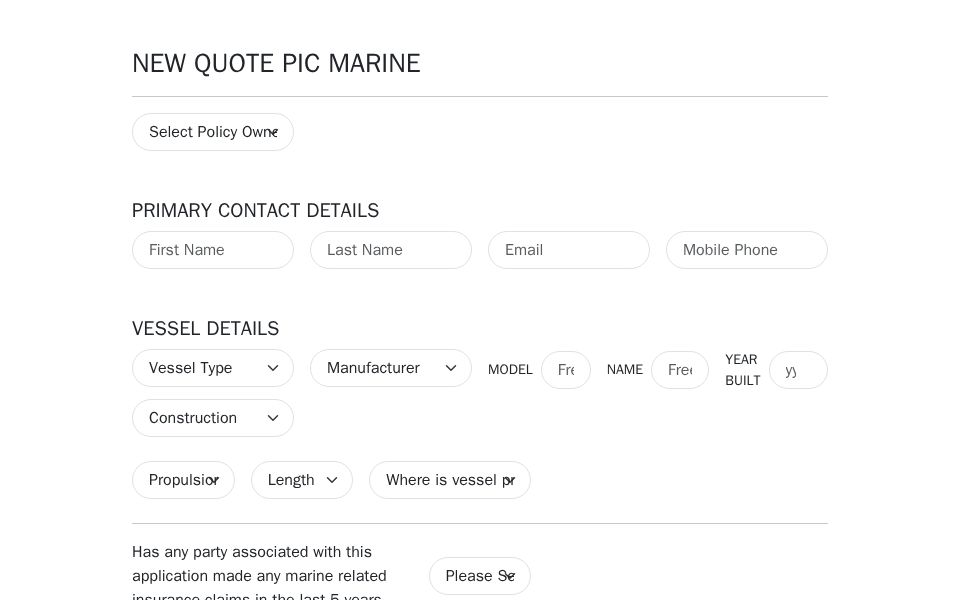The image size is (960, 600).
Task: Click the Model text field
Action: [x=566, y=370]
